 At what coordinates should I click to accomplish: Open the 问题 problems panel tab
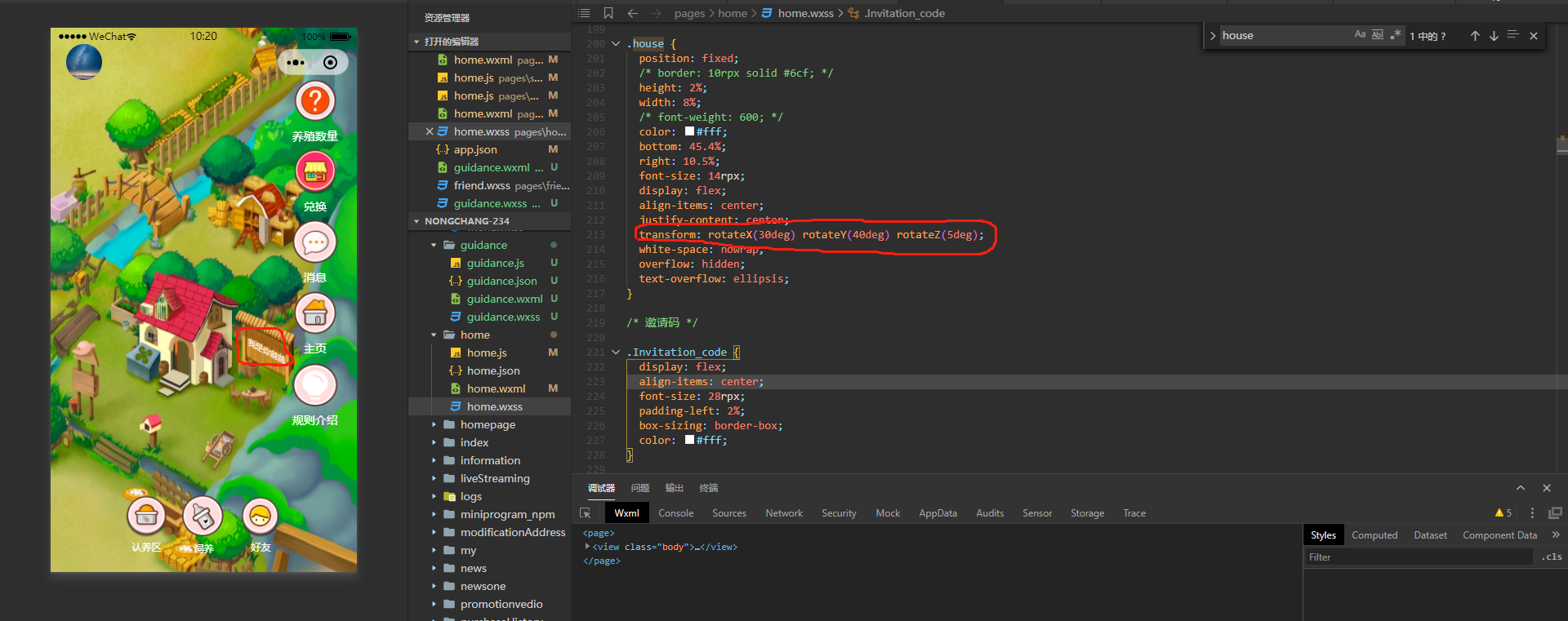(640, 488)
